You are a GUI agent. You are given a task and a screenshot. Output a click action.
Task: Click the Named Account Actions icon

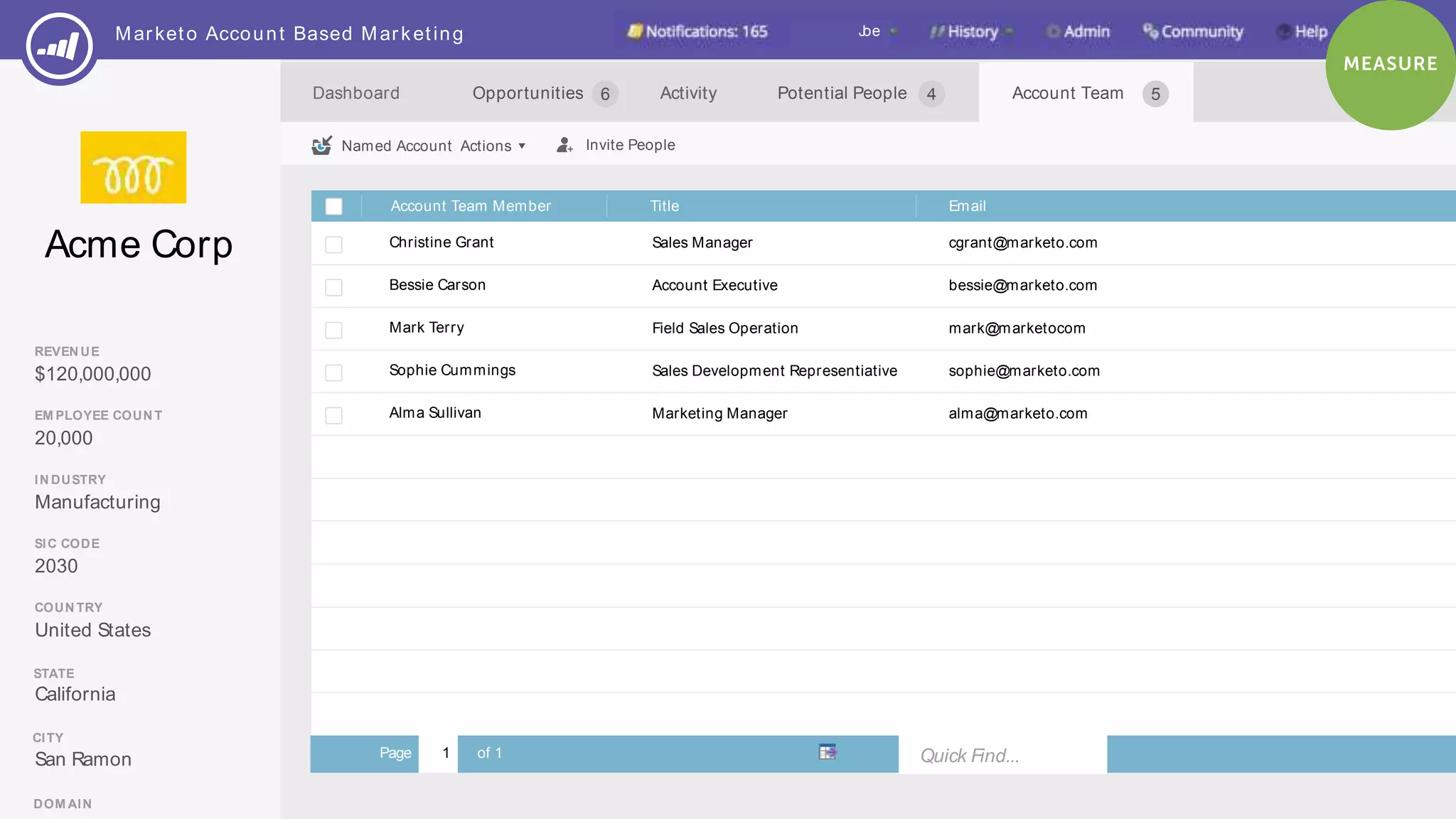[321, 145]
